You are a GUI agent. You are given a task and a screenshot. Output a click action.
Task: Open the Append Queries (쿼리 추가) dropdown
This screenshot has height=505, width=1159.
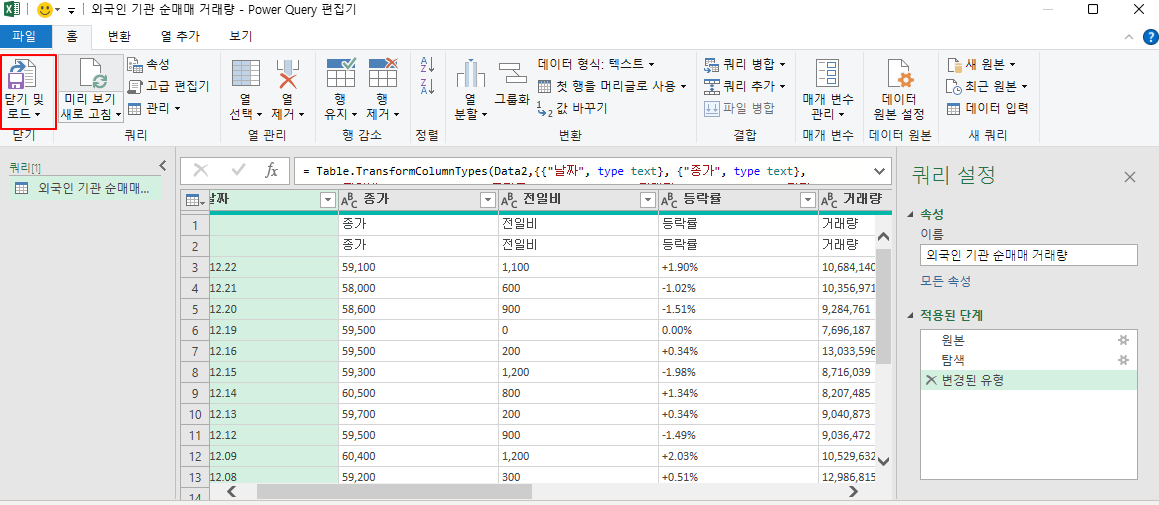[x=745, y=87]
